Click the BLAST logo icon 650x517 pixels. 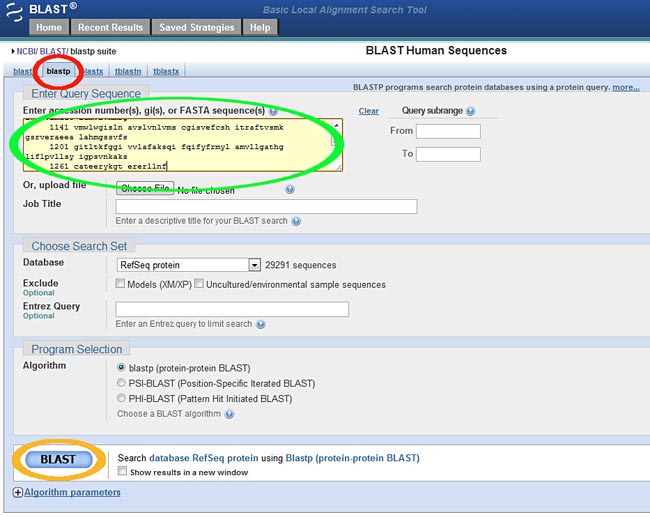pyautogui.click(x=15, y=12)
